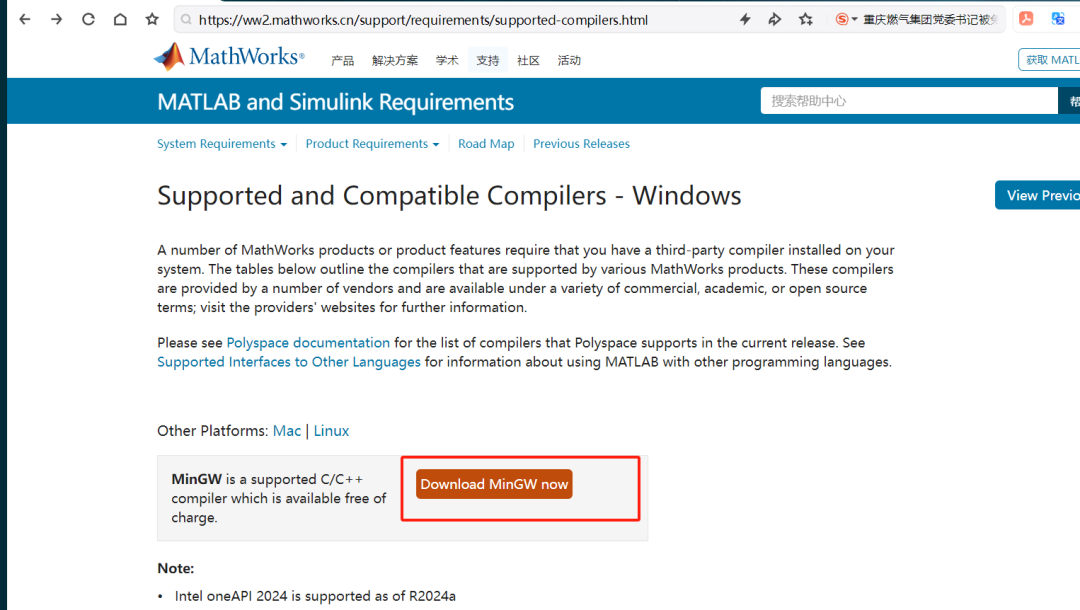Click the View Previous button
The width and height of the screenshot is (1080, 610).
1037,196
